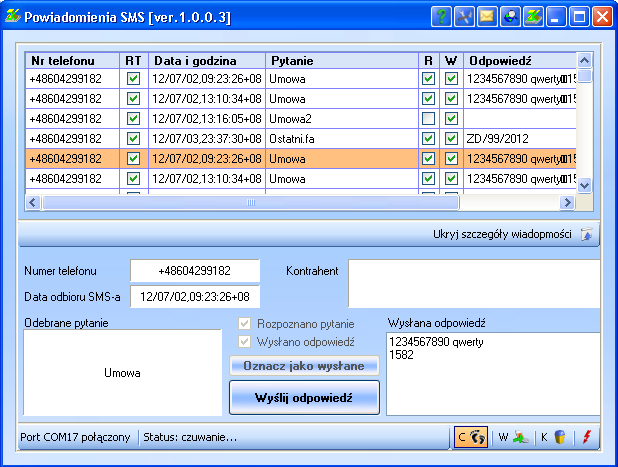Click the red lightning bolt status icon
Viewport: 618px width, 467px height.
(x=588, y=437)
